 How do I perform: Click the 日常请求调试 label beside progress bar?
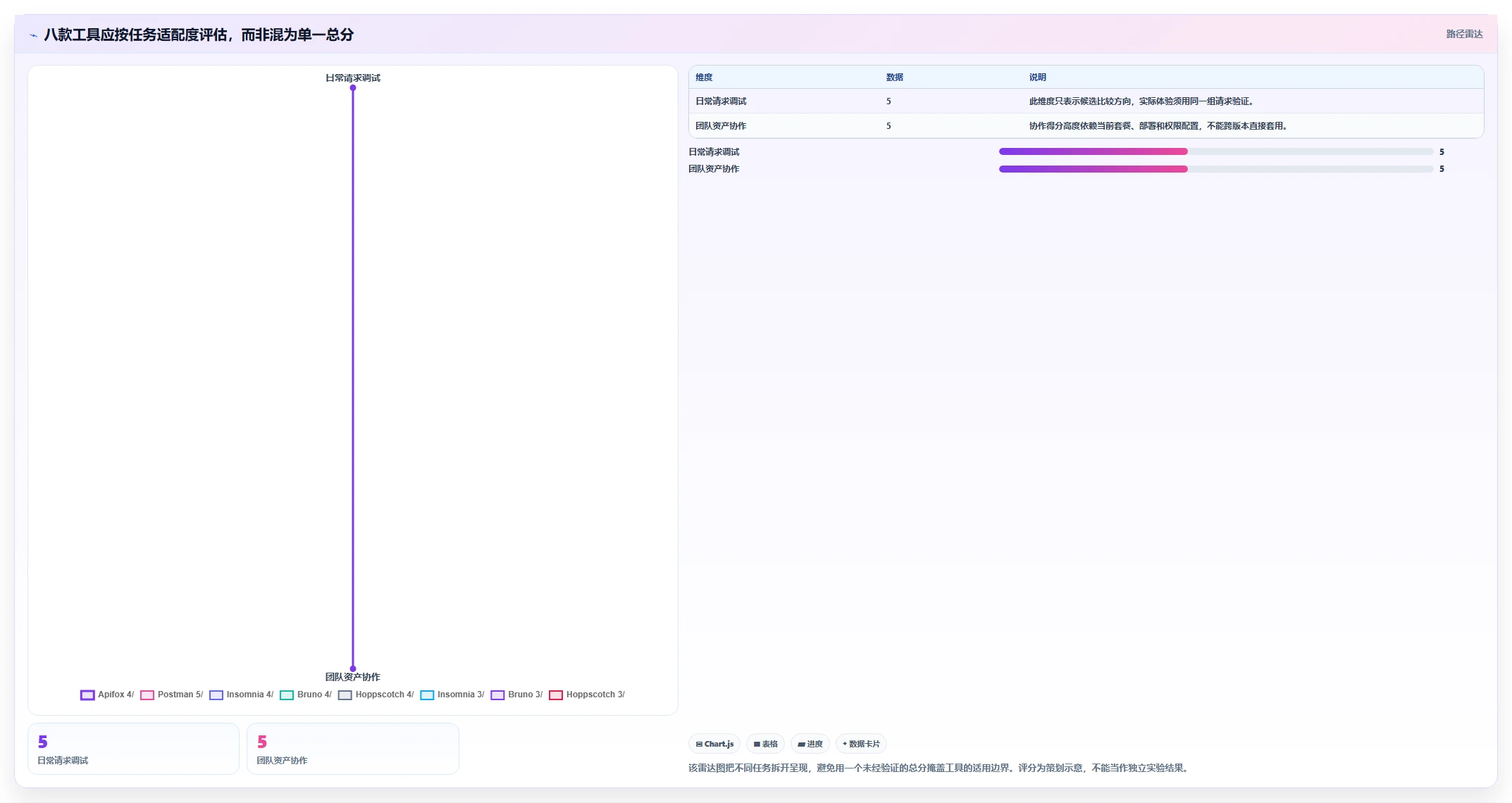[x=714, y=152]
